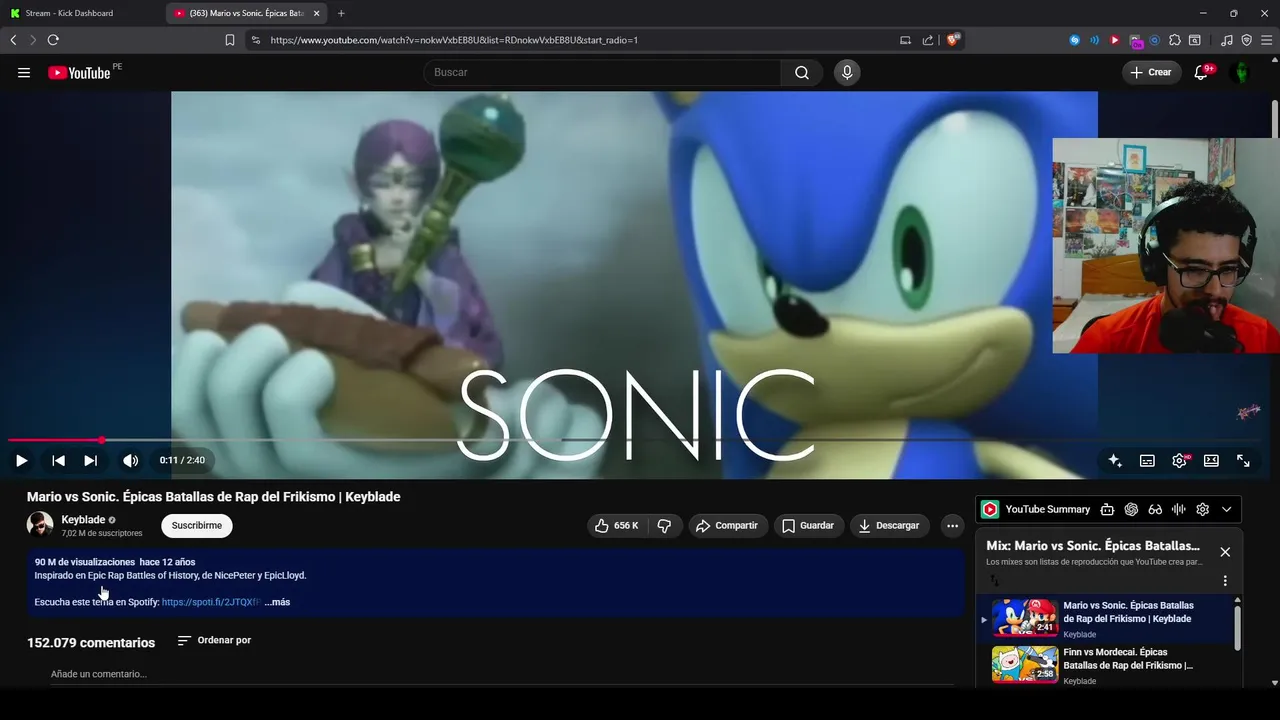Open the green account avatar menu
The width and height of the screenshot is (1280, 720).
click(1240, 72)
